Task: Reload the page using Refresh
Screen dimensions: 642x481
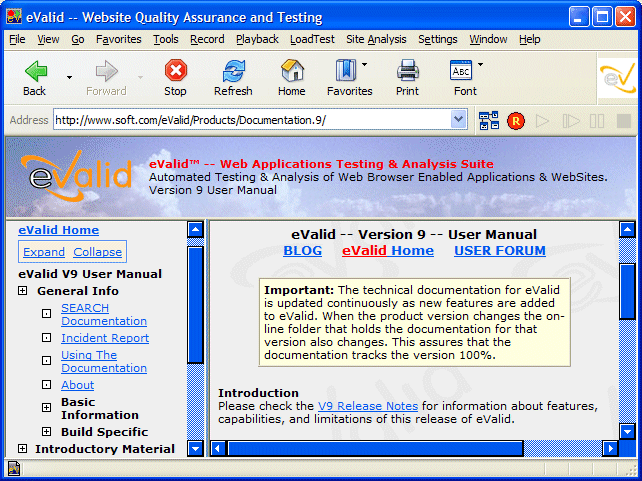Action: click(x=233, y=78)
